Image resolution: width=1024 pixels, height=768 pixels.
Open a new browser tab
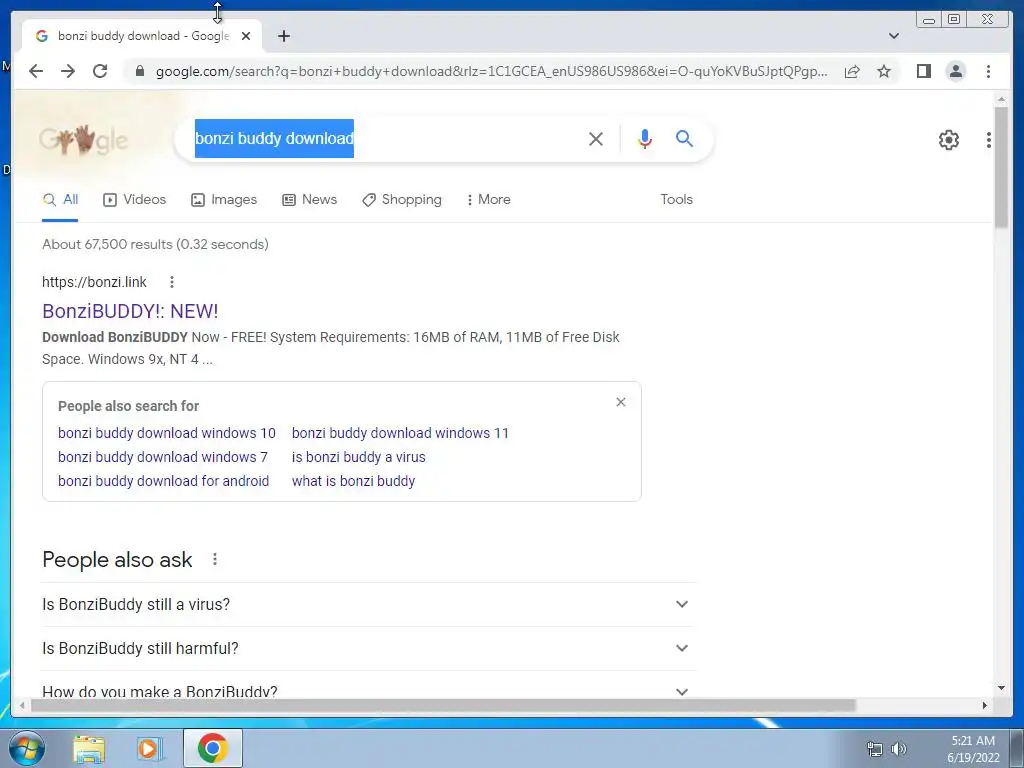(283, 36)
